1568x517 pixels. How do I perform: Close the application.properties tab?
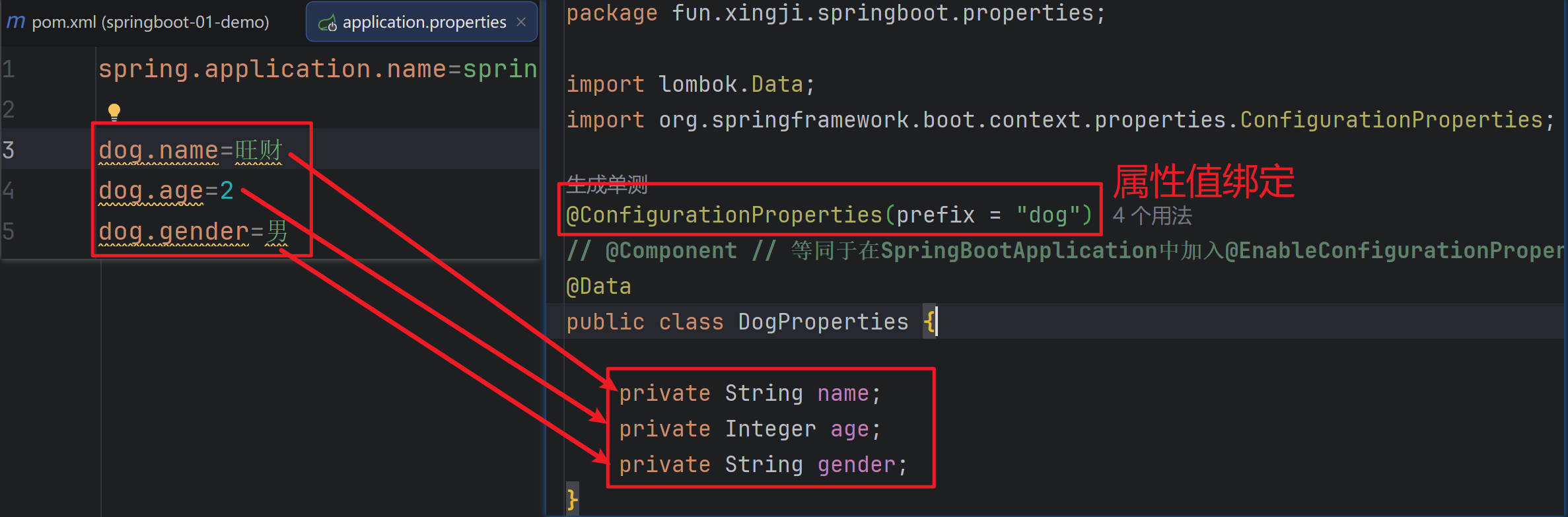click(521, 22)
